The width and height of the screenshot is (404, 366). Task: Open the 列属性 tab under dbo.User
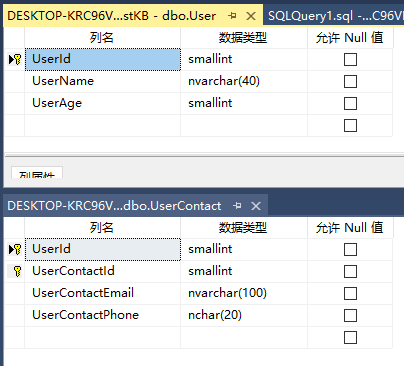pos(37,173)
